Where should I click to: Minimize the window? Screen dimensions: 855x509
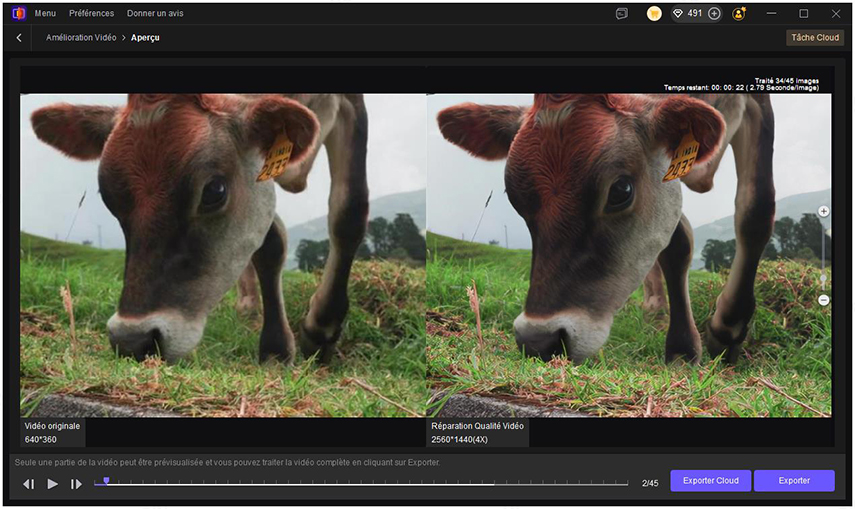click(771, 13)
